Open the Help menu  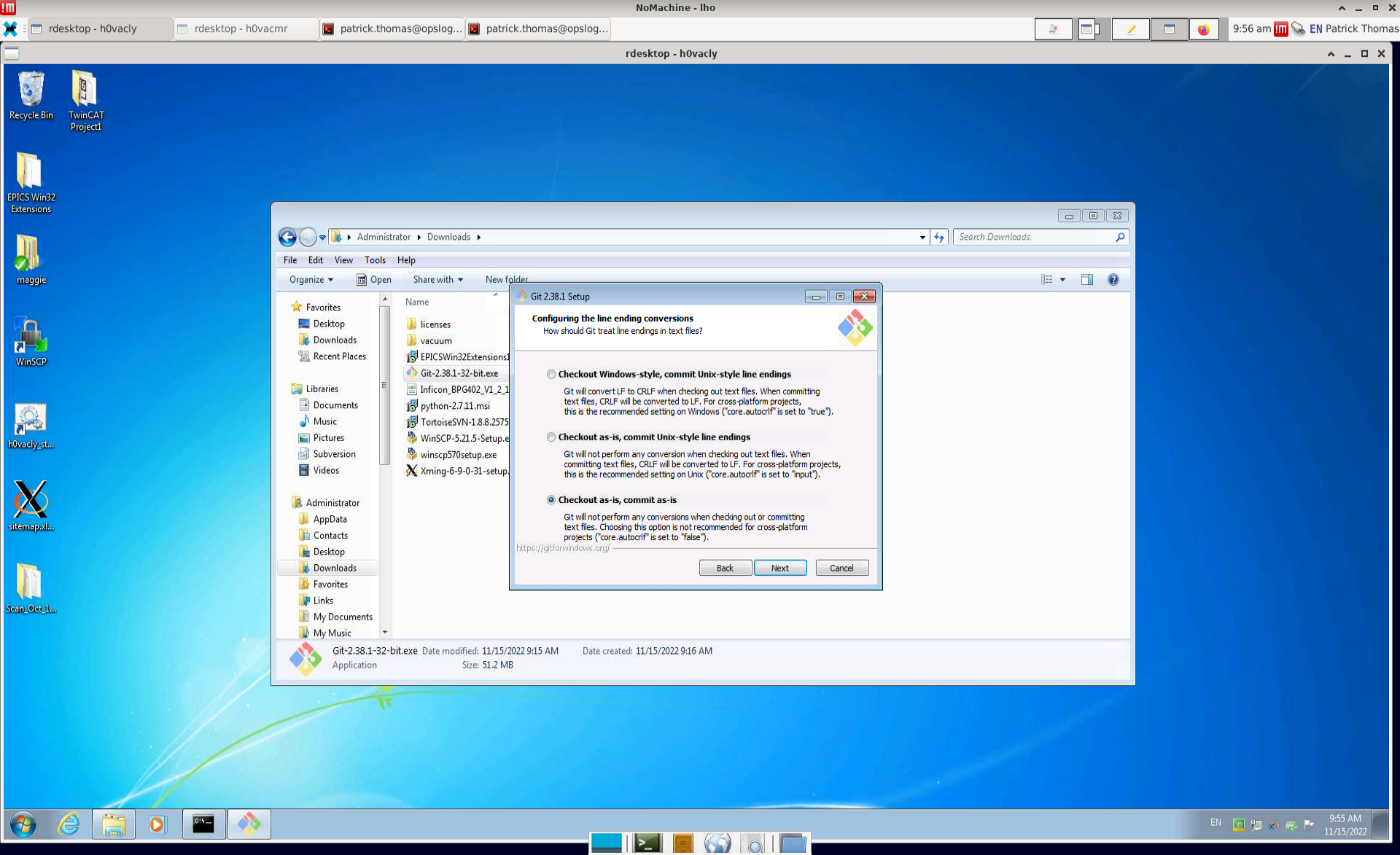pos(406,260)
